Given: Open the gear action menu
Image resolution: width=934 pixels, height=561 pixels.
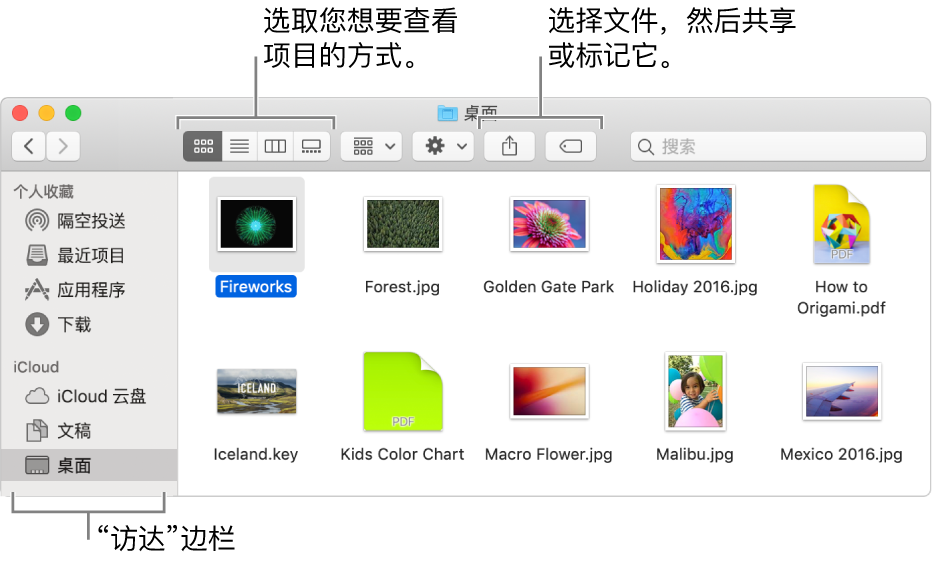Looking at the screenshot, I should coord(443,147).
